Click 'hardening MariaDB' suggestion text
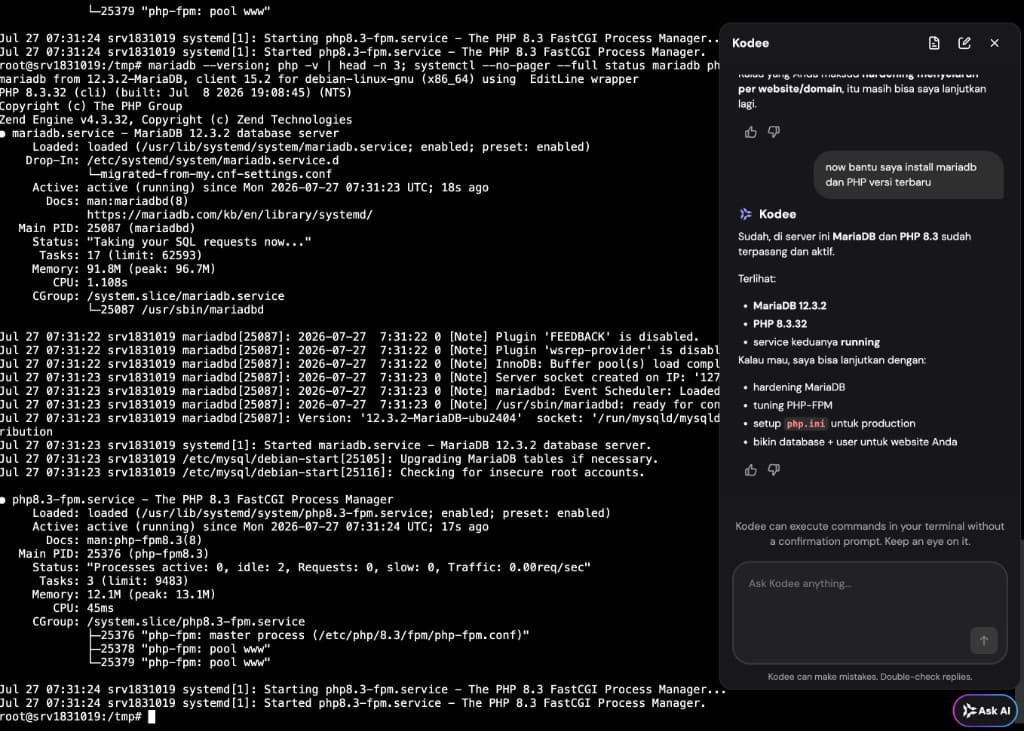The image size is (1024, 731). point(799,387)
